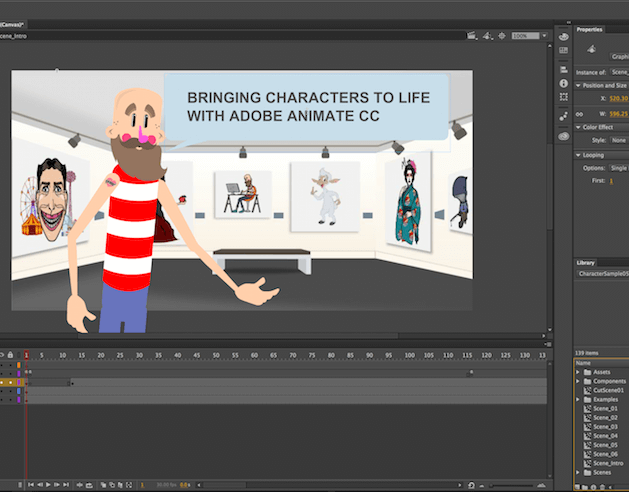Expand the Scenes folder in Library
The image size is (629, 492).
(578, 472)
